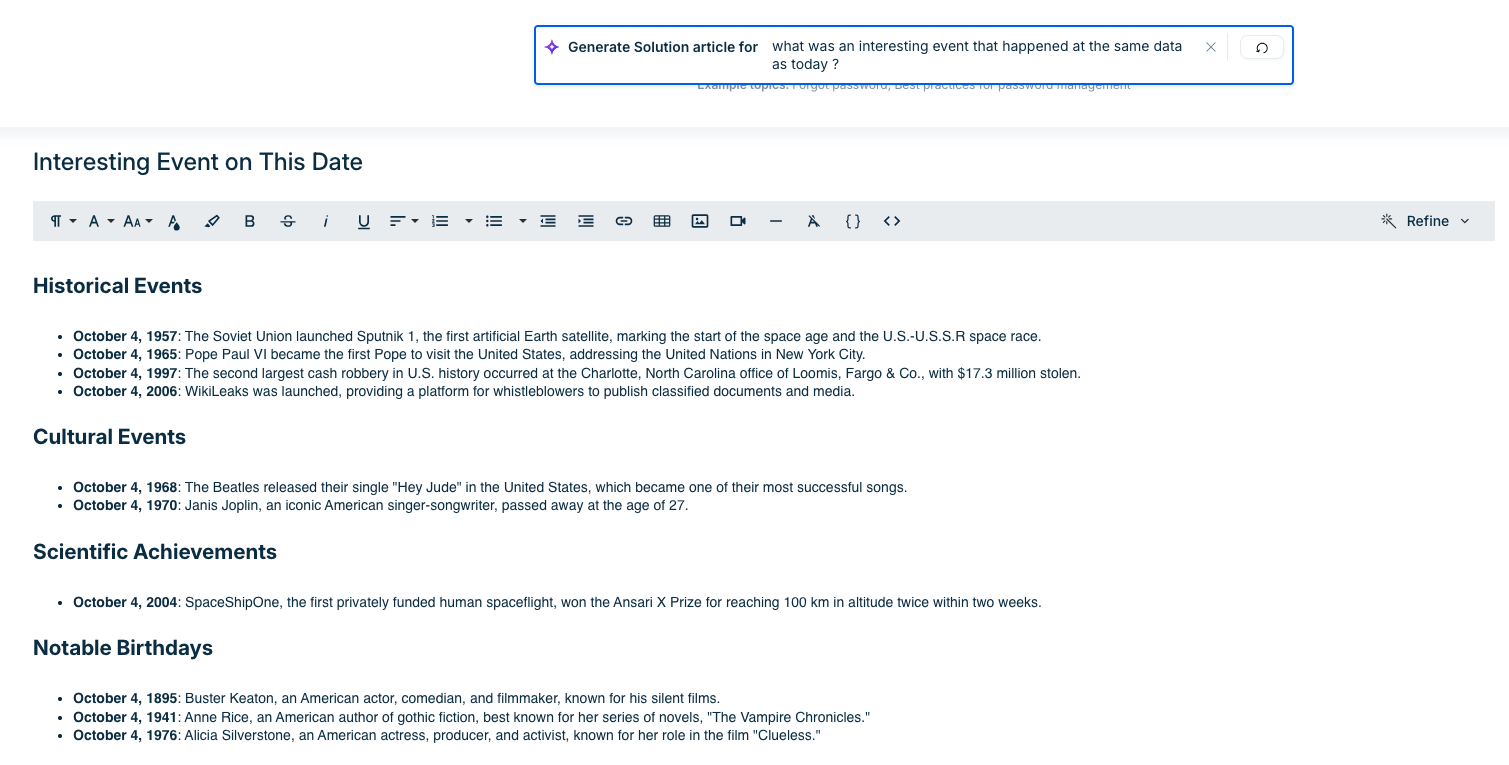Open source code view with angle brackets
The width and height of the screenshot is (1509, 765).
tap(892, 221)
